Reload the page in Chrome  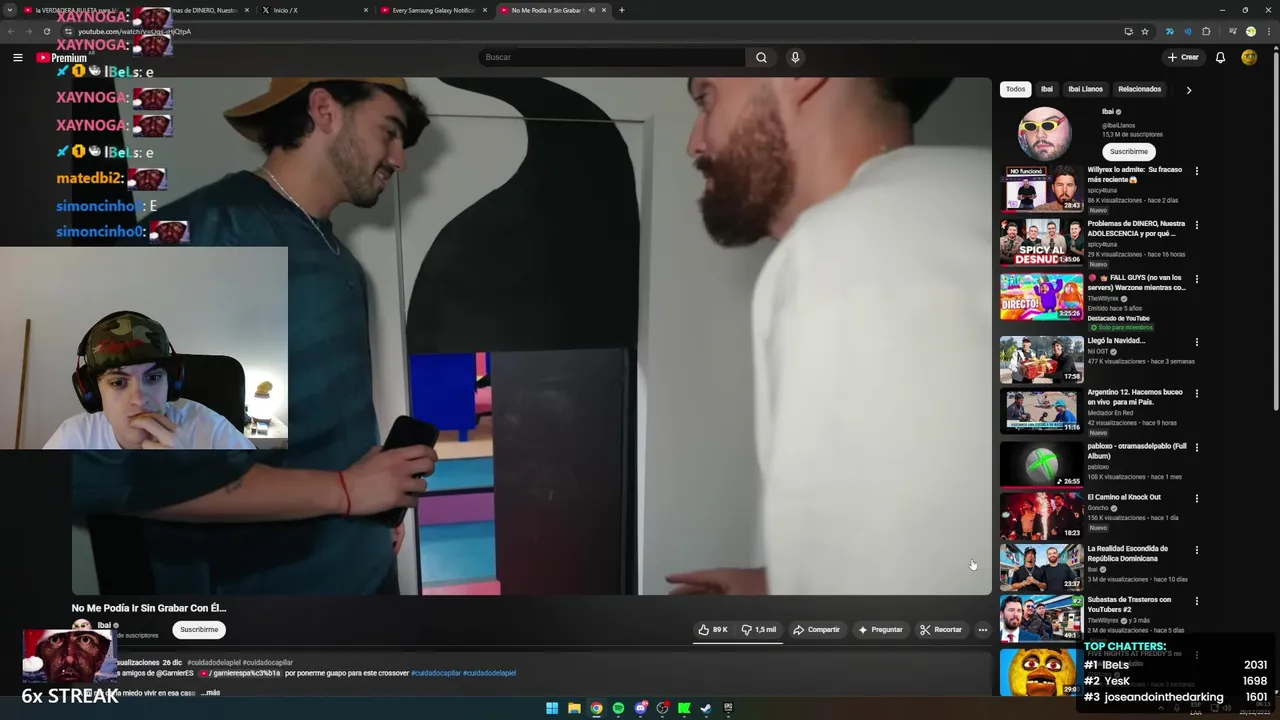pyautogui.click(x=46, y=31)
